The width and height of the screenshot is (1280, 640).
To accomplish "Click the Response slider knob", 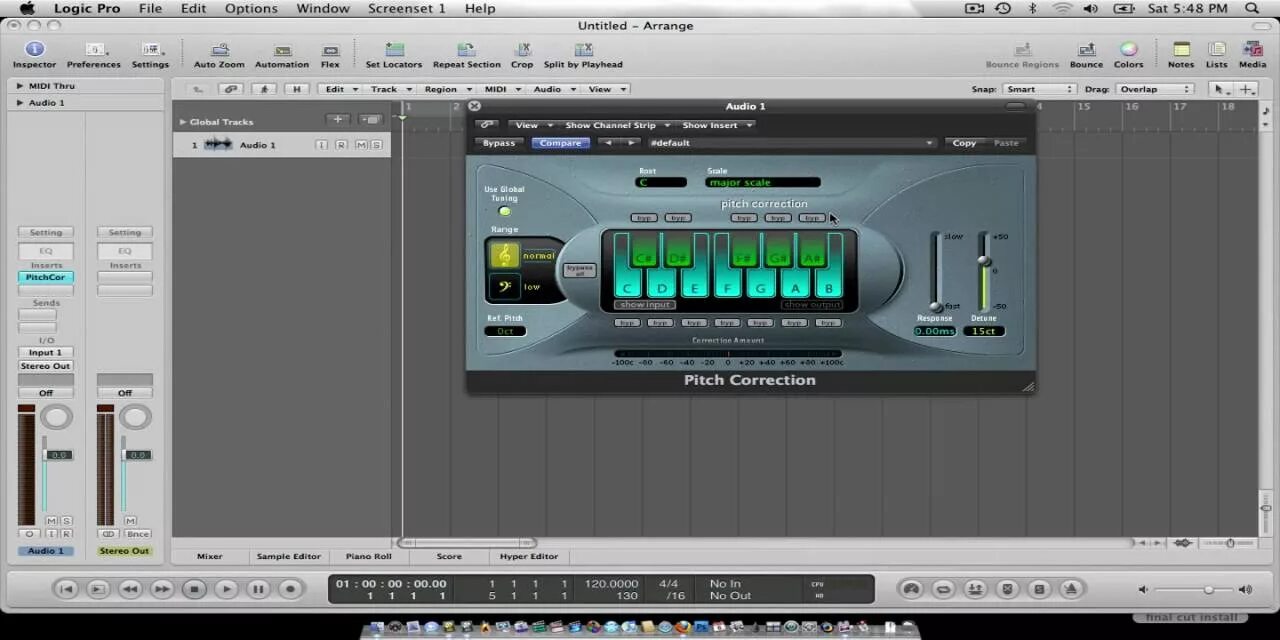I will (x=937, y=306).
